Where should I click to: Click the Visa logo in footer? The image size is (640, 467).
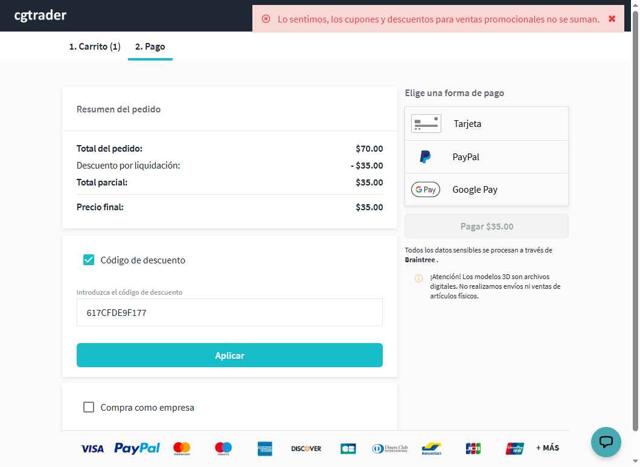92,449
